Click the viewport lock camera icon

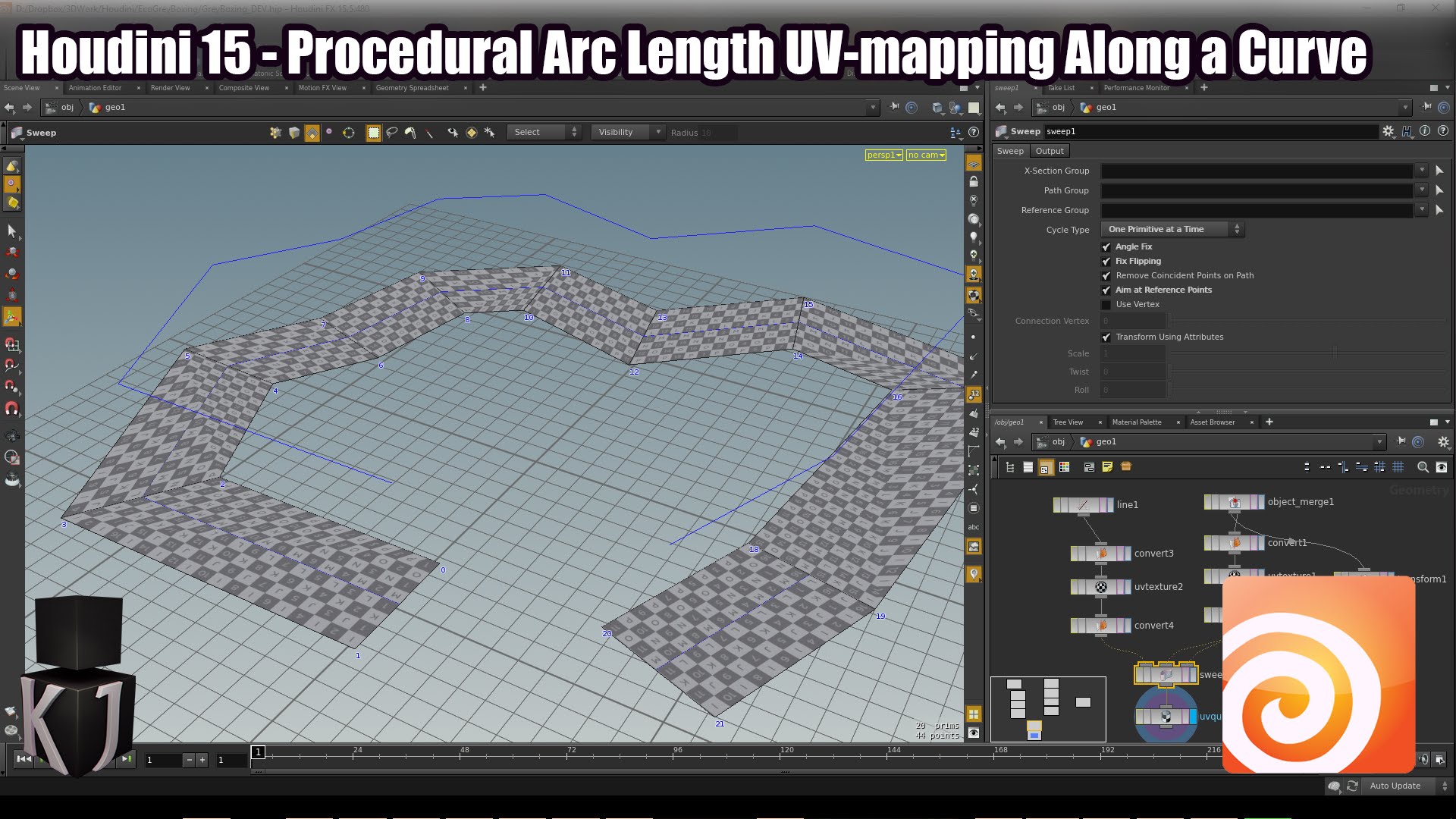pos(974,182)
